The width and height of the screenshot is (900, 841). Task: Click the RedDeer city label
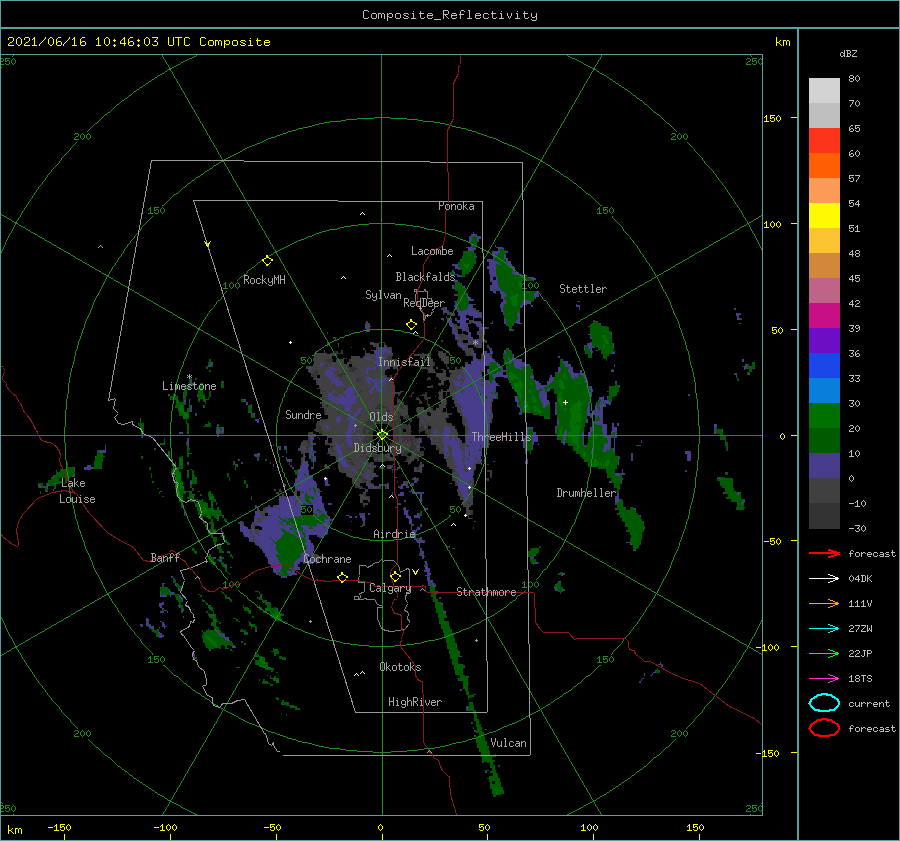point(424,303)
